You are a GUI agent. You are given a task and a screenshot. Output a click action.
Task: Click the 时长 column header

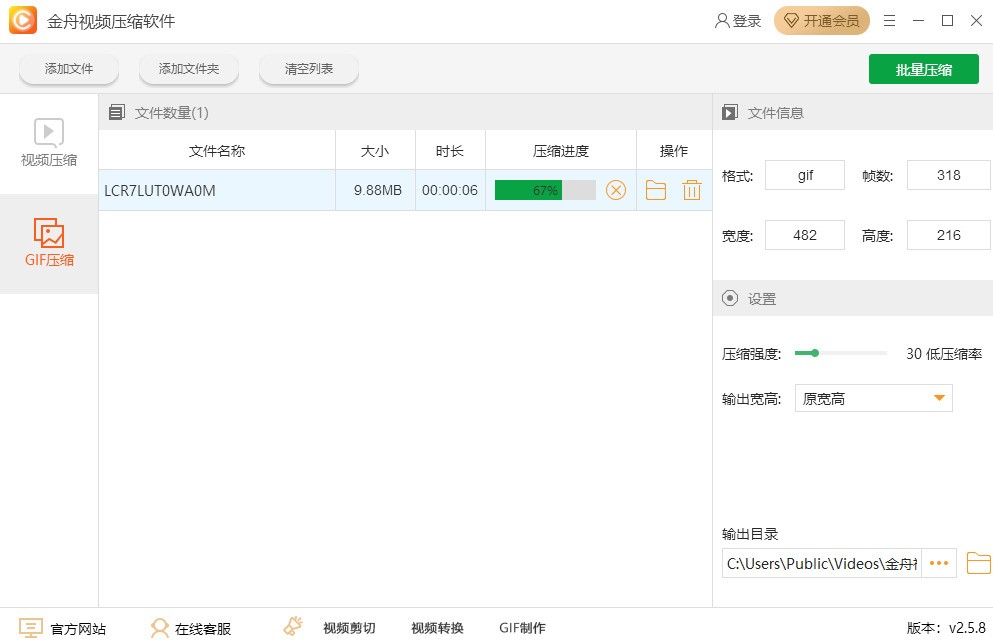(x=450, y=151)
